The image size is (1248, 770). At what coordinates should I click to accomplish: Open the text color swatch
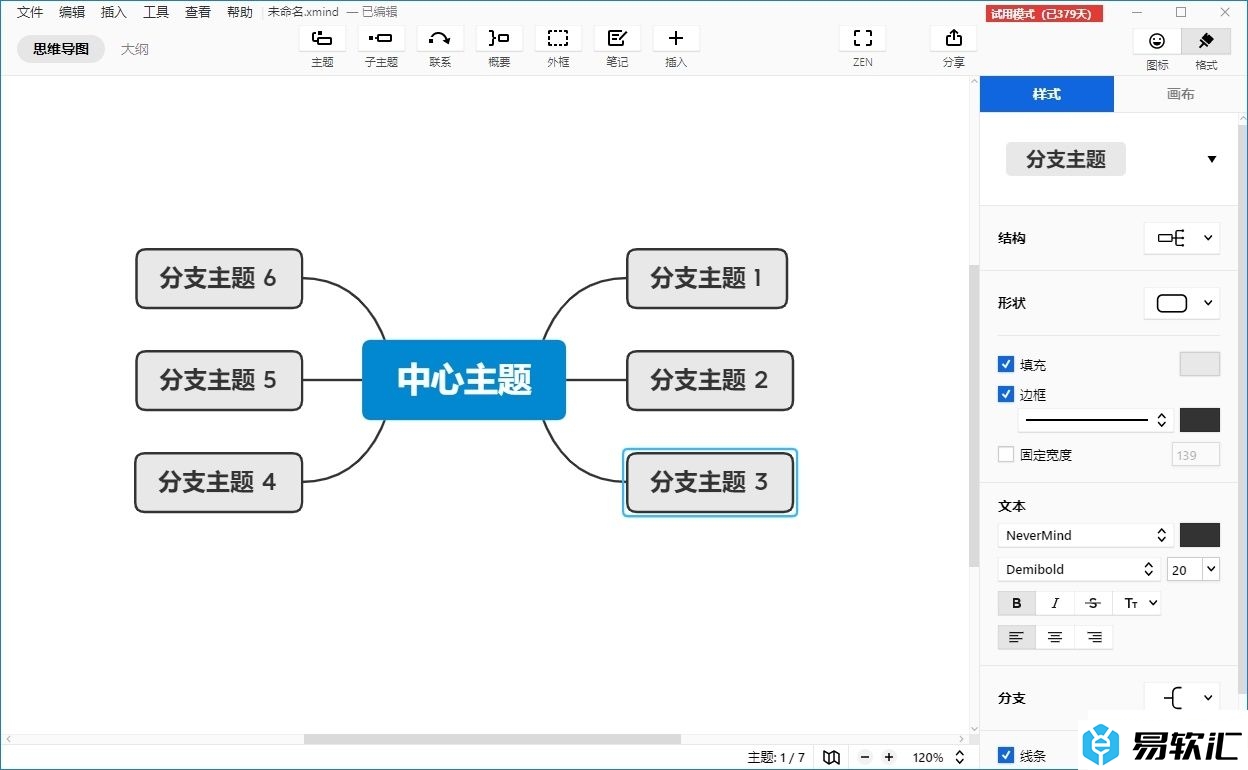1200,535
